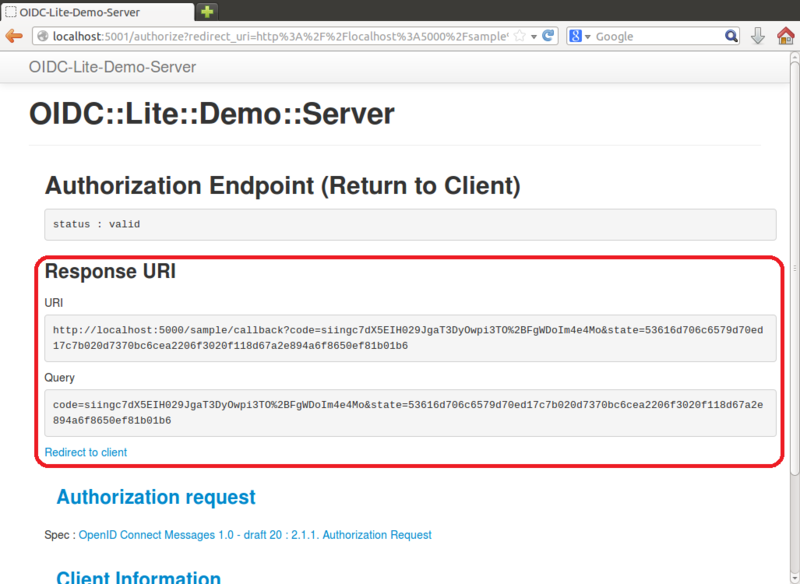The width and height of the screenshot is (800, 584).
Task: Follow the Redirect to client link
Action: tap(86, 452)
